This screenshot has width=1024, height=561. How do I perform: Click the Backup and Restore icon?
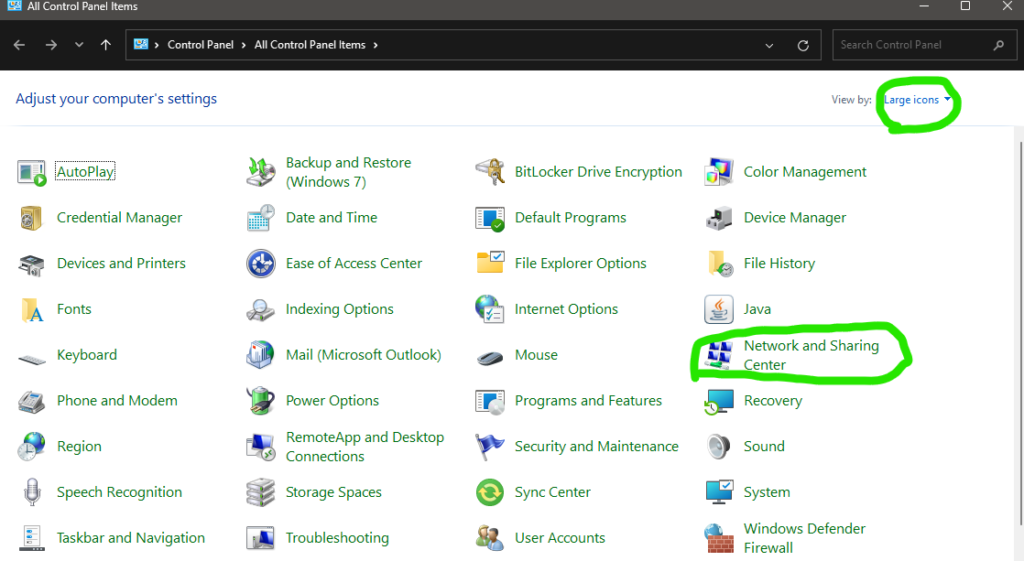click(x=261, y=172)
